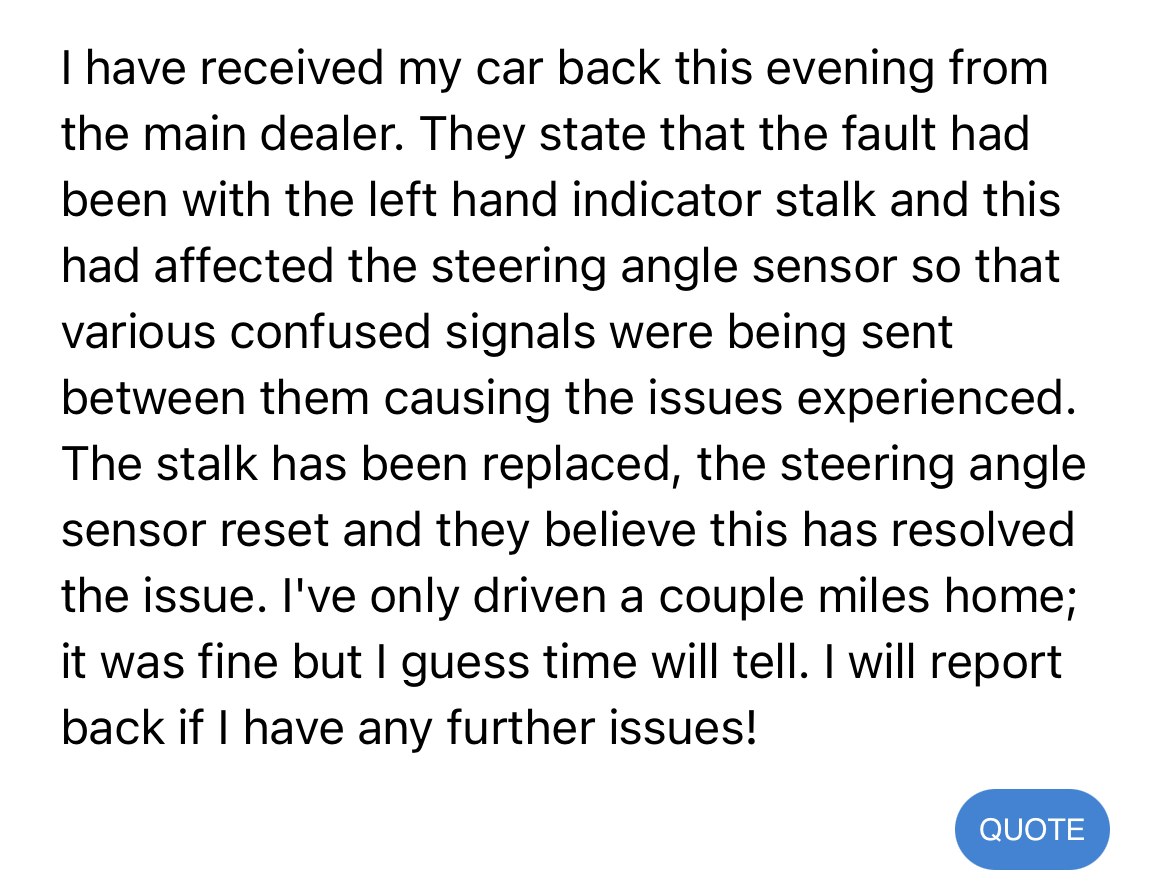Click the word 'driven' in the post
Screen dimensions: 1170x887
[x=539, y=596]
